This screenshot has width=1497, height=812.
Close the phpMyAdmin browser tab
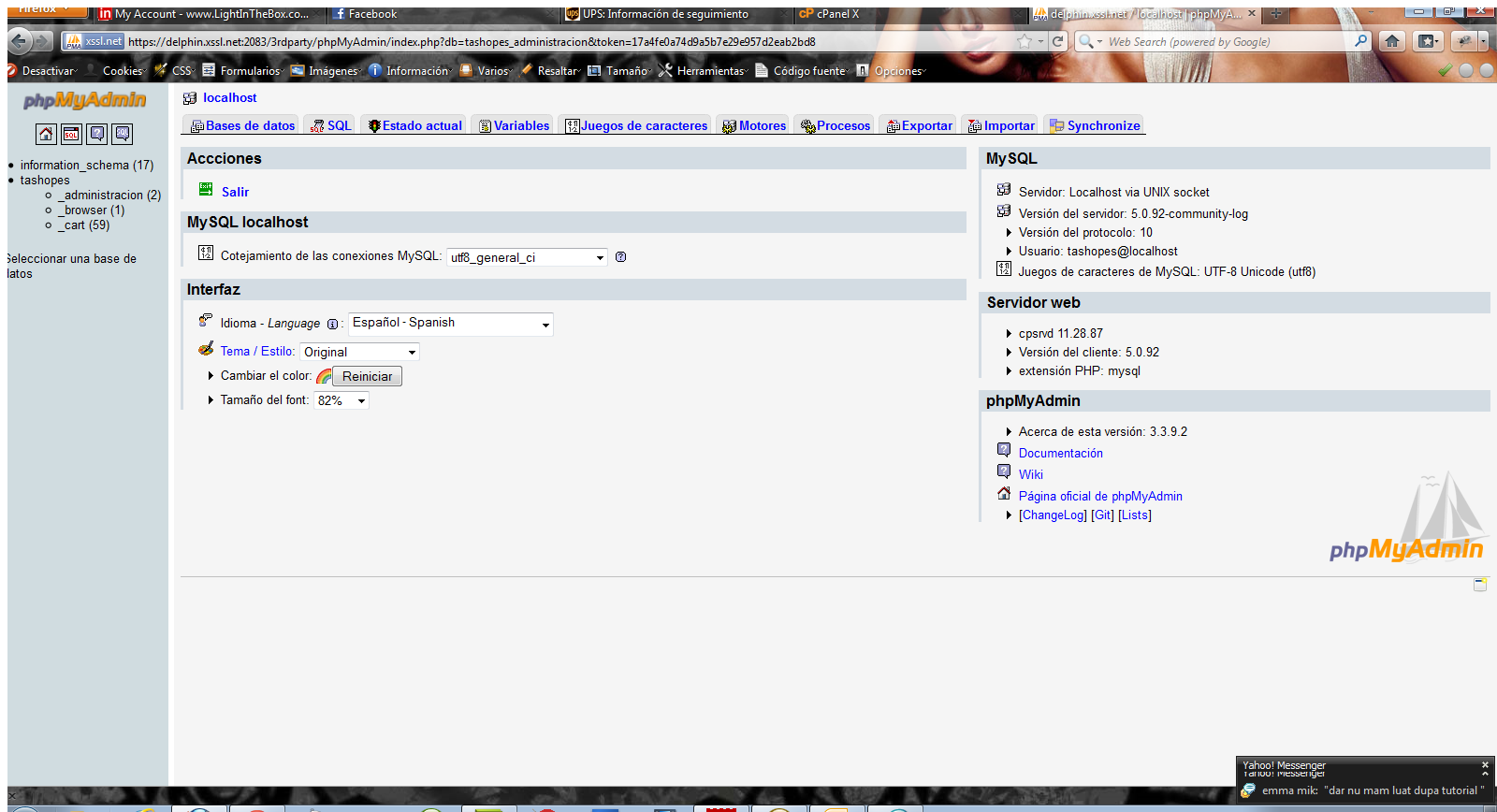[x=1252, y=14]
